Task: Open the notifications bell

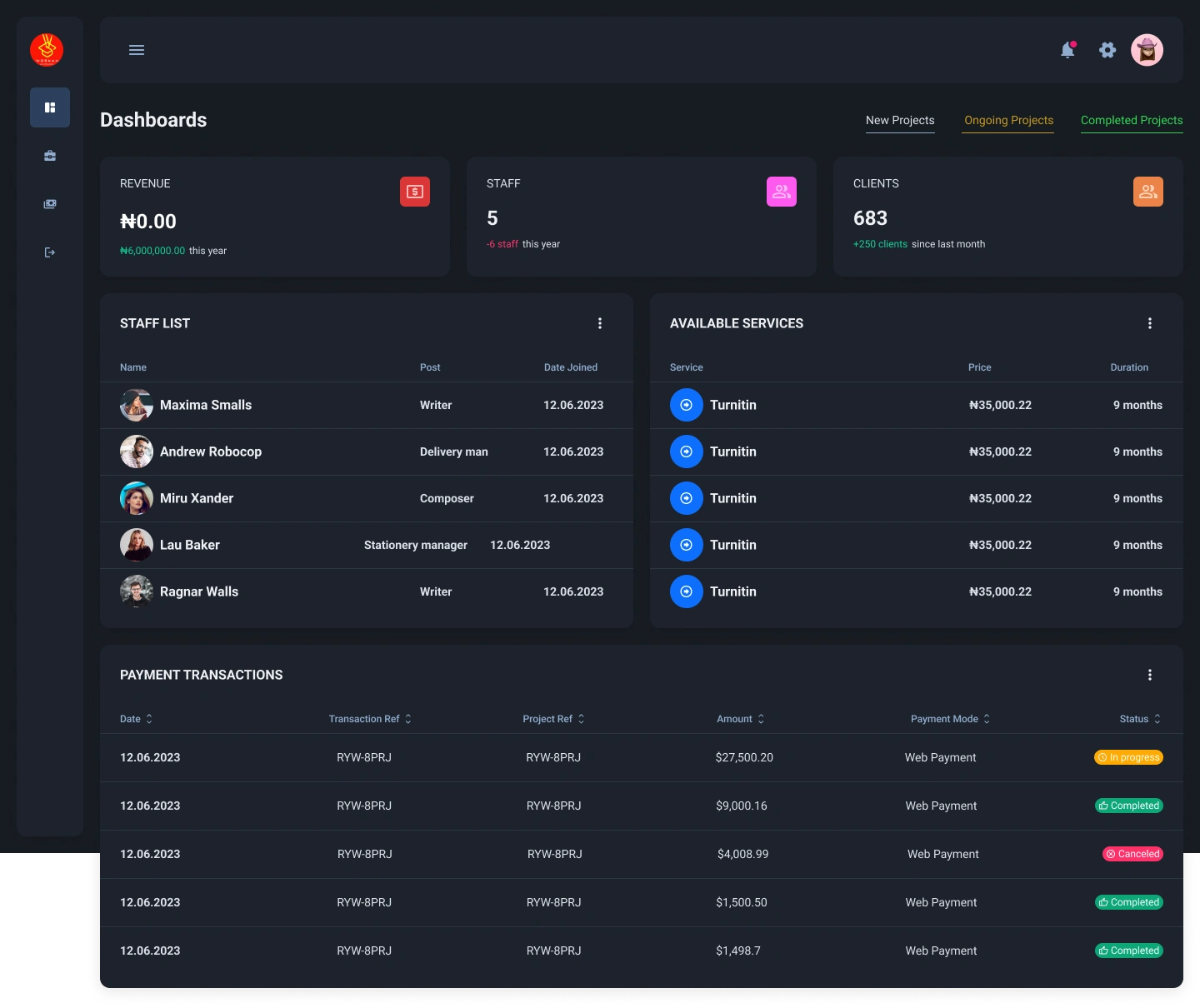Action: click(1067, 50)
